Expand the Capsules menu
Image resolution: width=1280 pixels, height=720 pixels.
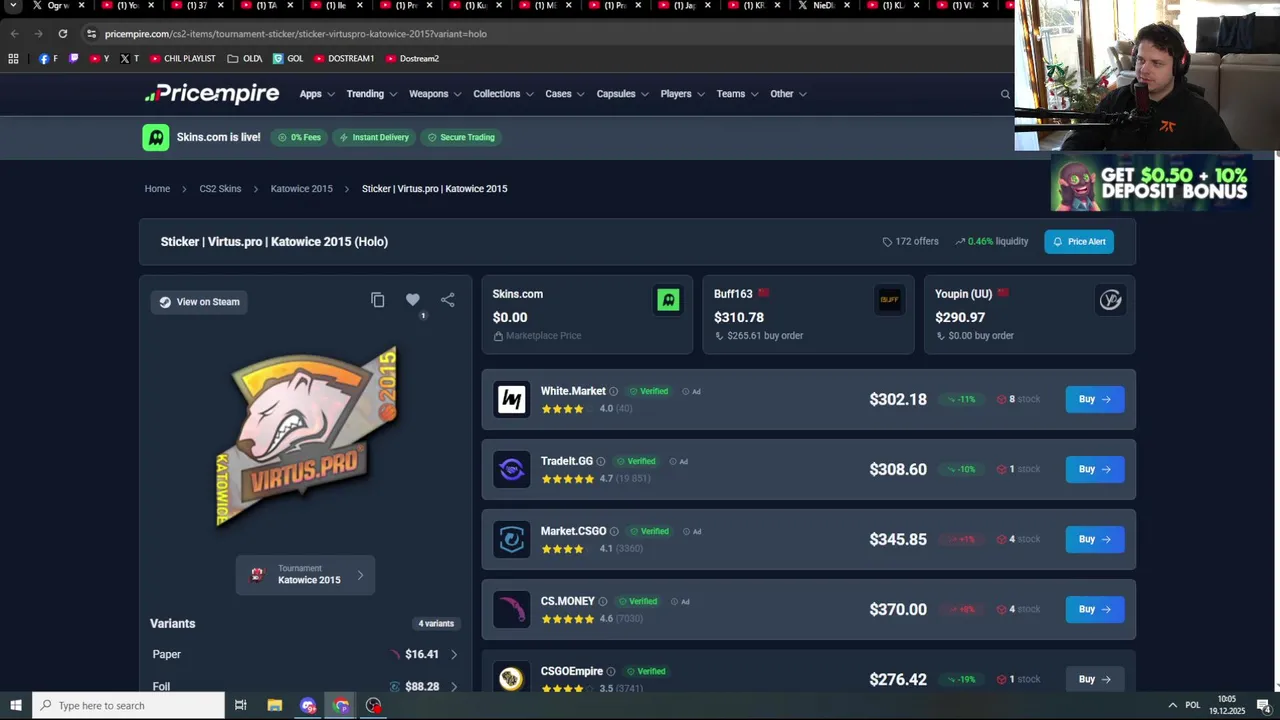point(622,94)
